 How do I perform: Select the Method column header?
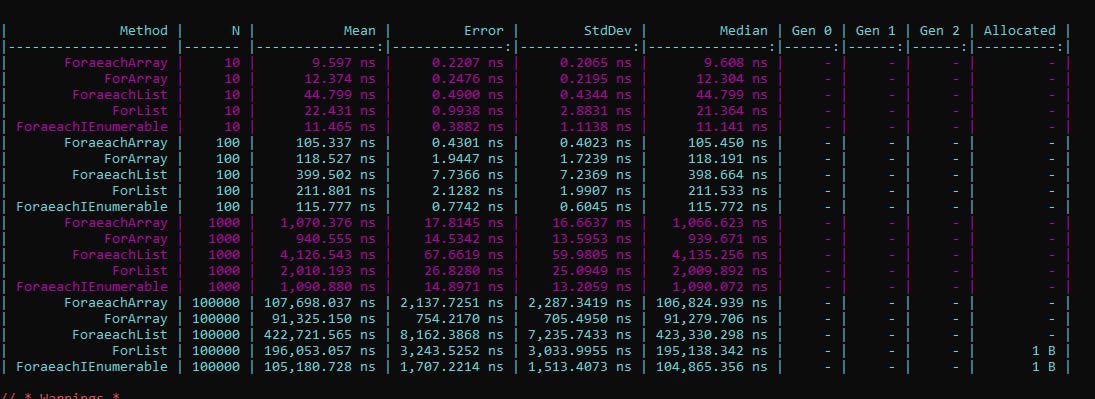point(144,31)
